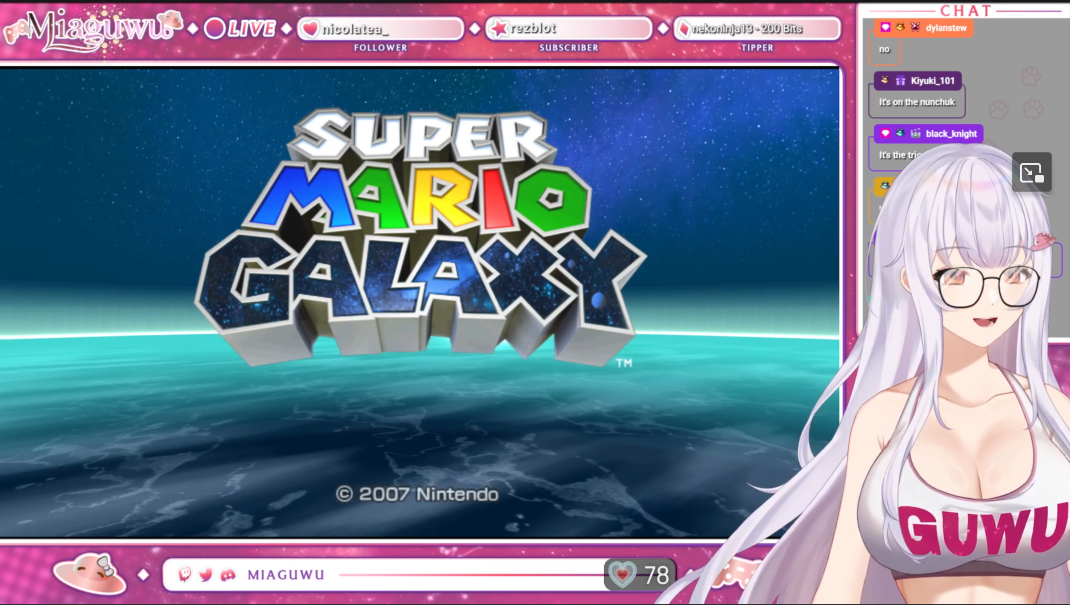Click the picture-in-picture minimize icon
The width and height of the screenshot is (1070, 605).
coord(1031,173)
